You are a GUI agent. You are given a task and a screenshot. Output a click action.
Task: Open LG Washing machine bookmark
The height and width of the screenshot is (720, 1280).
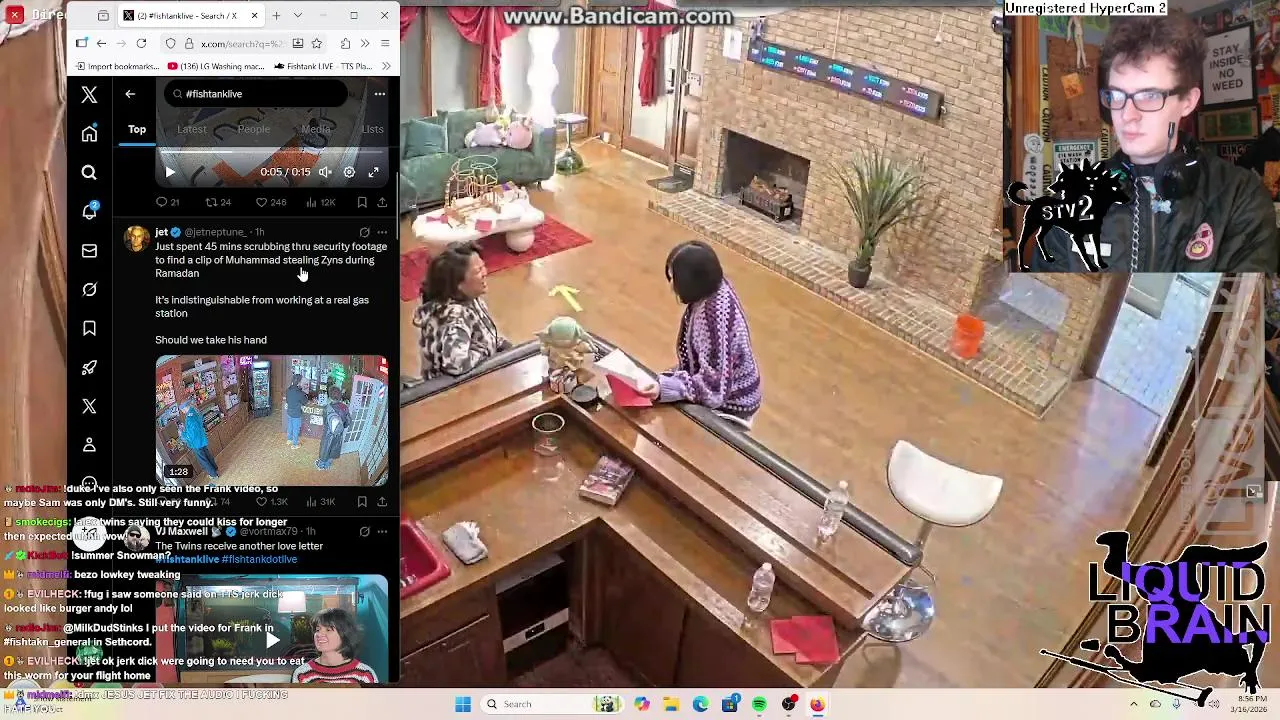(217, 66)
